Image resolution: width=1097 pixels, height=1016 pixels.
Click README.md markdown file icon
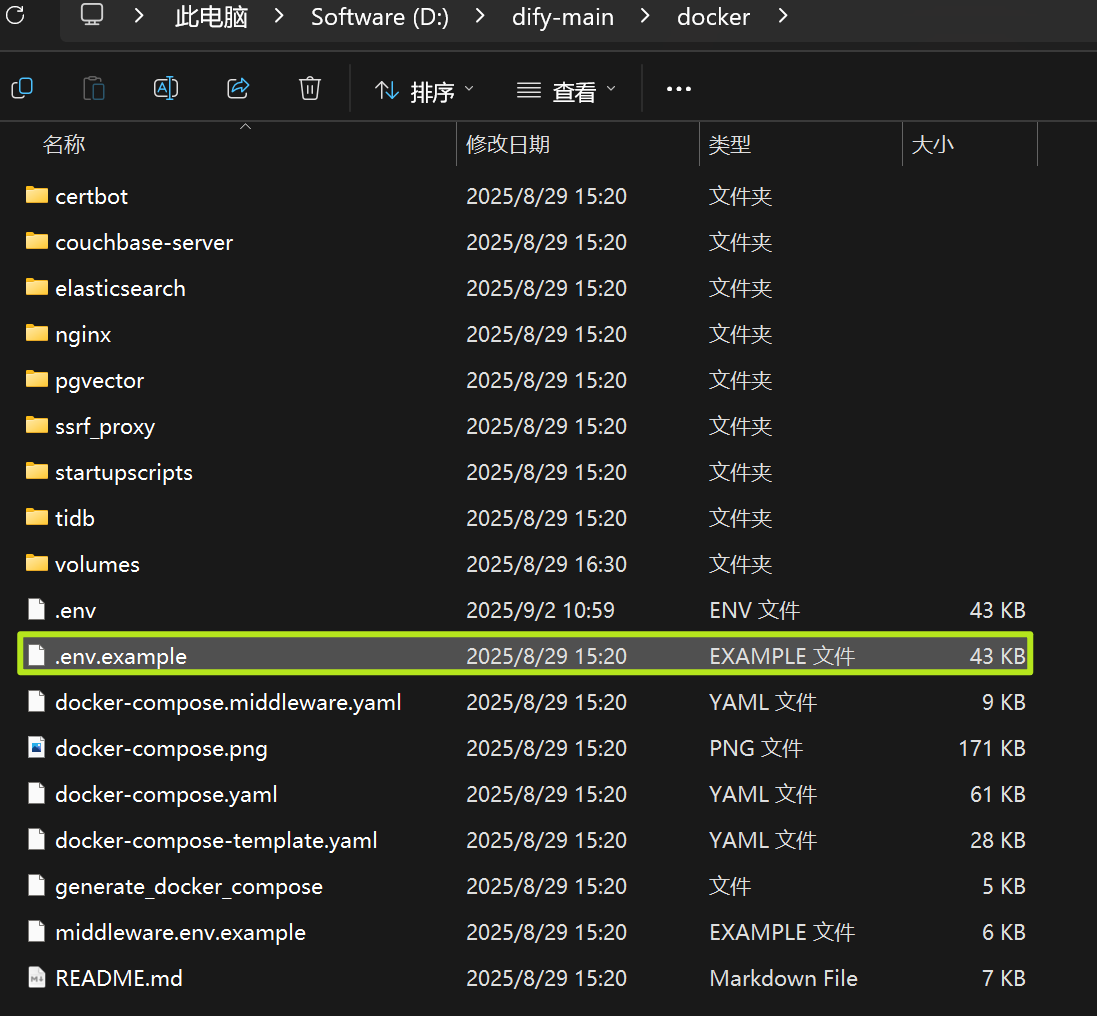point(36,978)
